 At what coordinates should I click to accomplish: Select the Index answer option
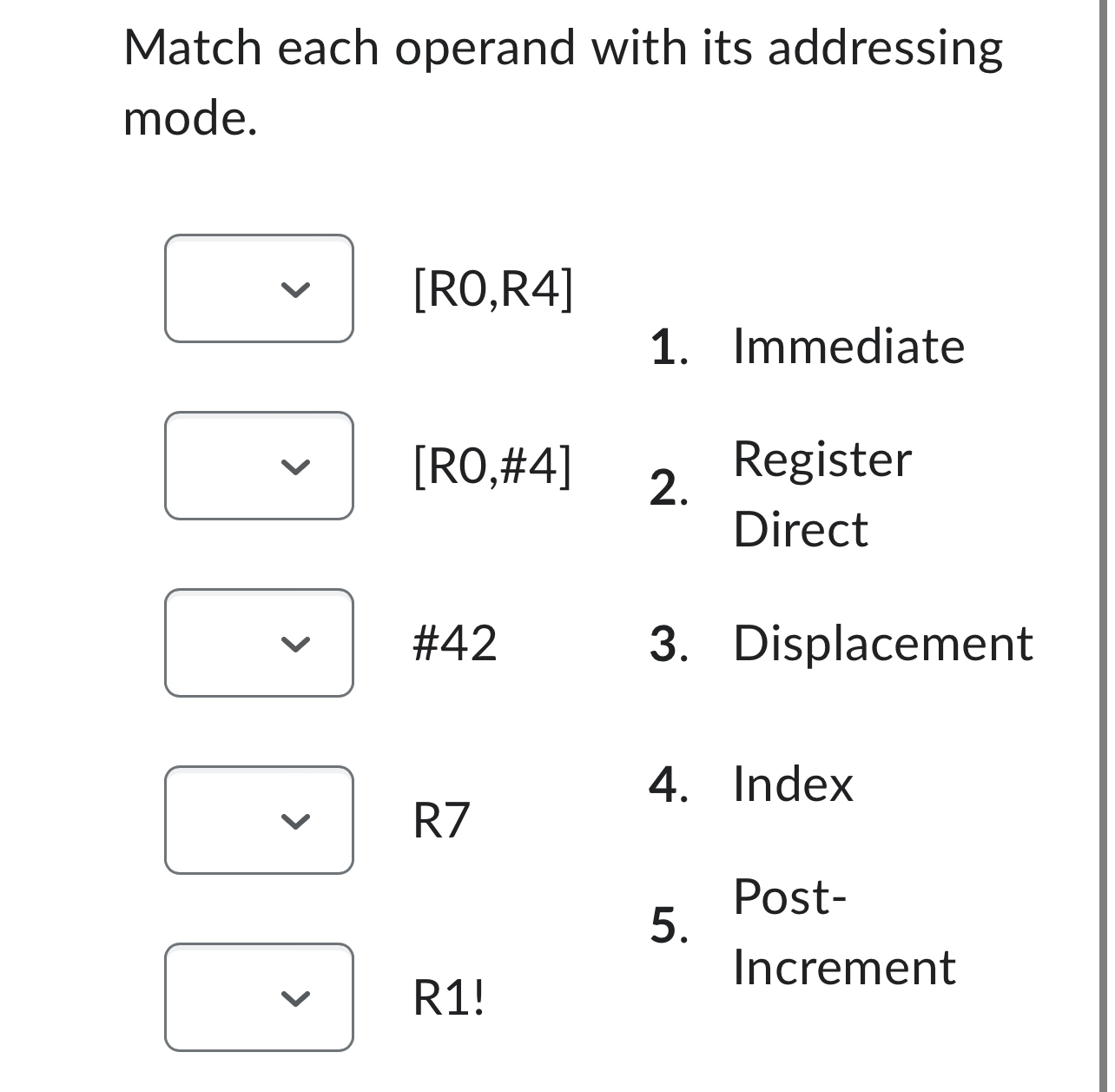click(x=791, y=784)
